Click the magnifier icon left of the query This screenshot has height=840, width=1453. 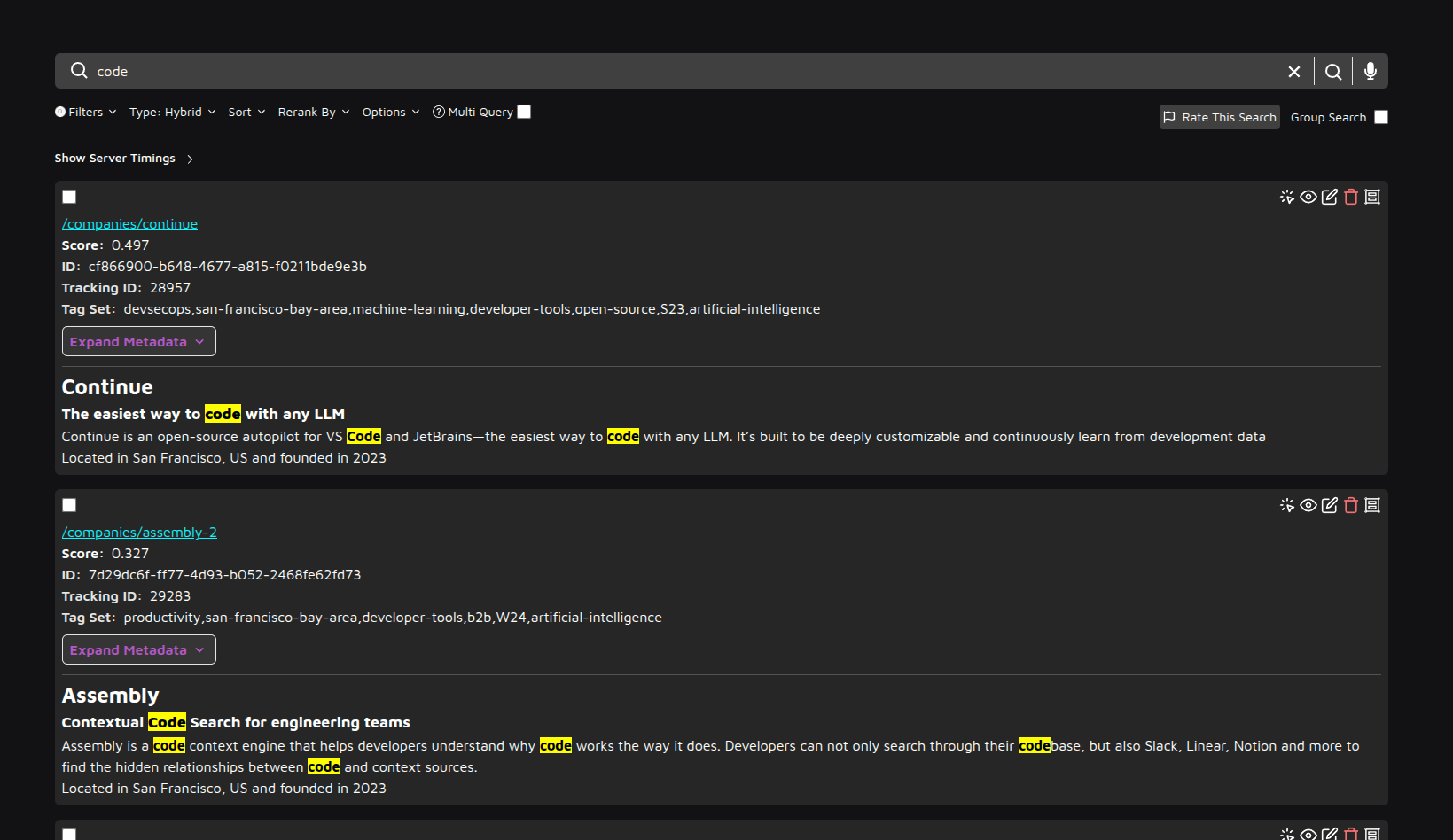pos(79,70)
